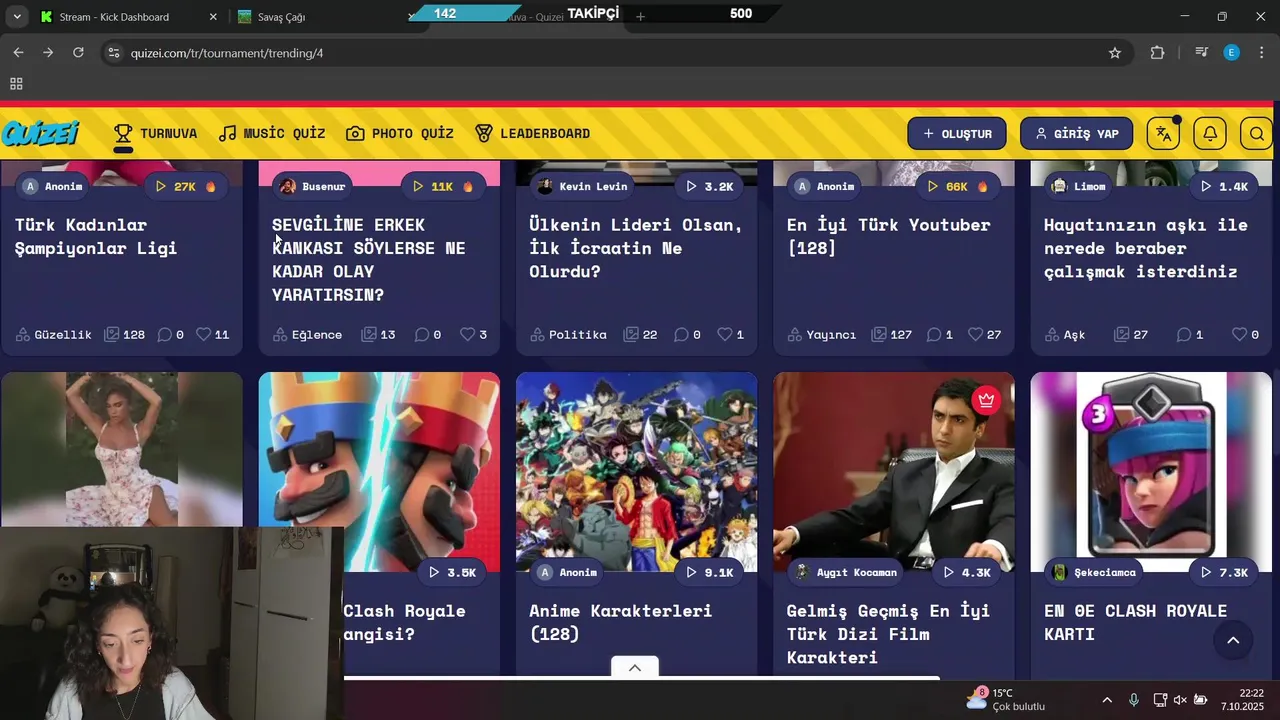1280x720 pixels.
Task: Open the Chrome profile avatar
Action: pyautogui.click(x=1231, y=53)
